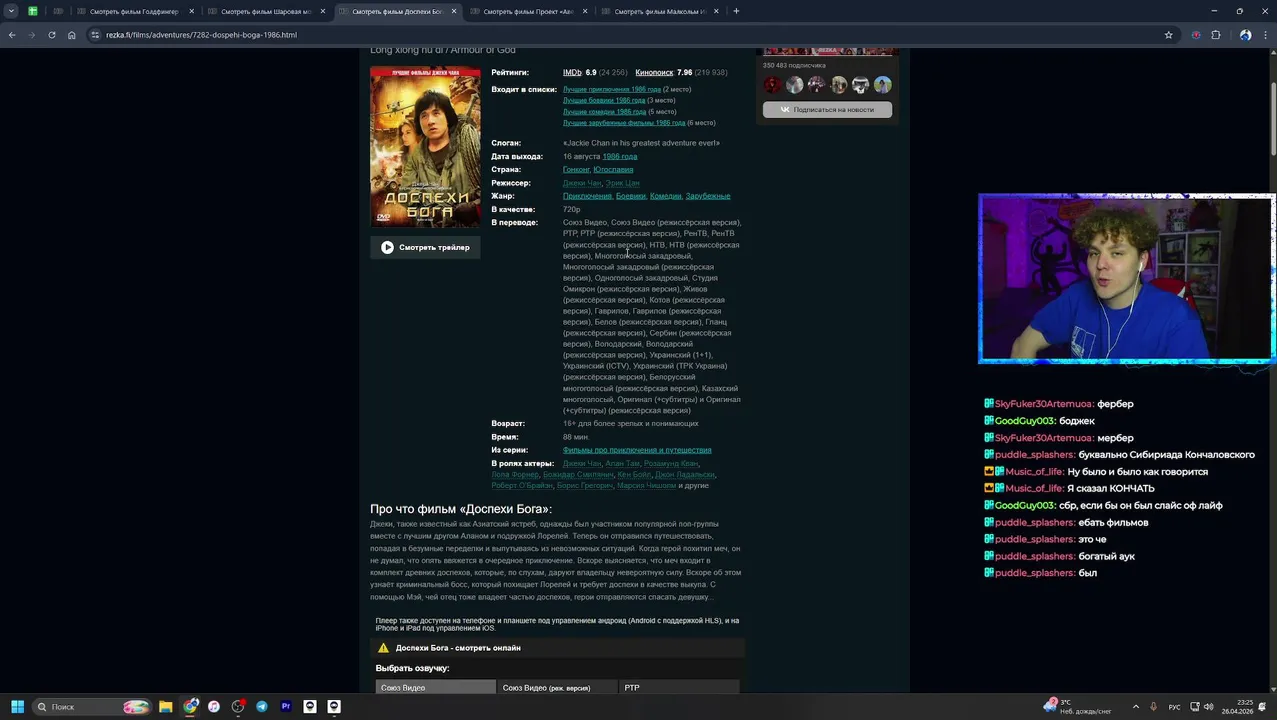Open the Windows Start menu
Image resolution: width=1277 pixels, height=720 pixels.
(x=17, y=707)
